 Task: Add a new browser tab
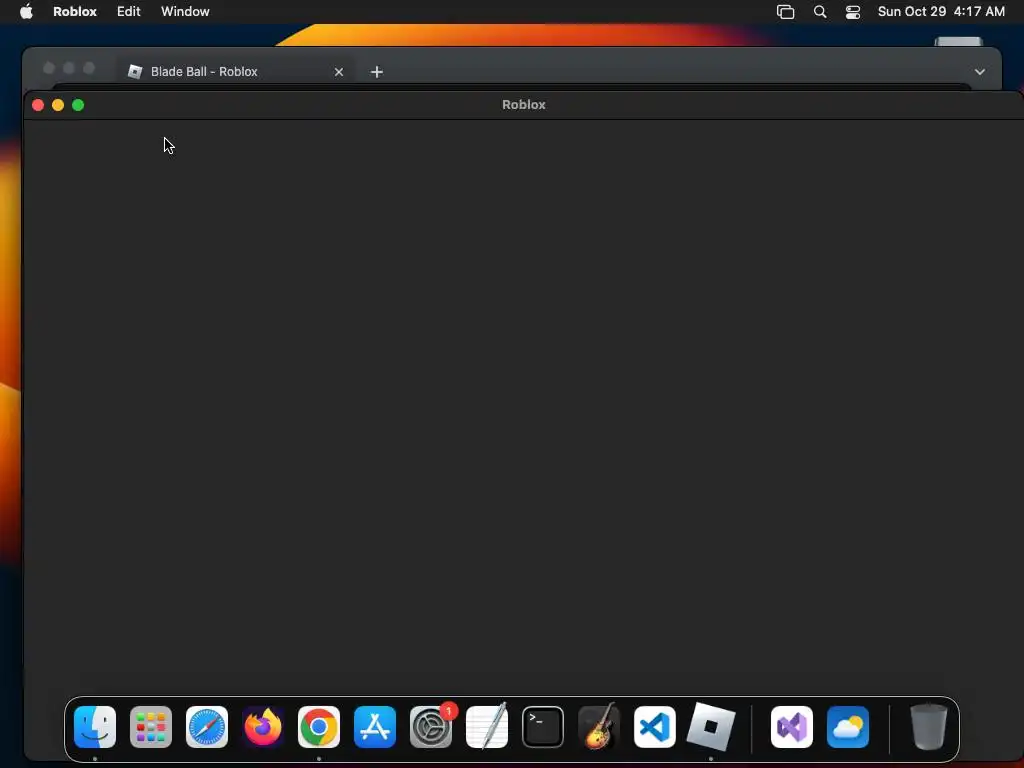[x=377, y=72]
